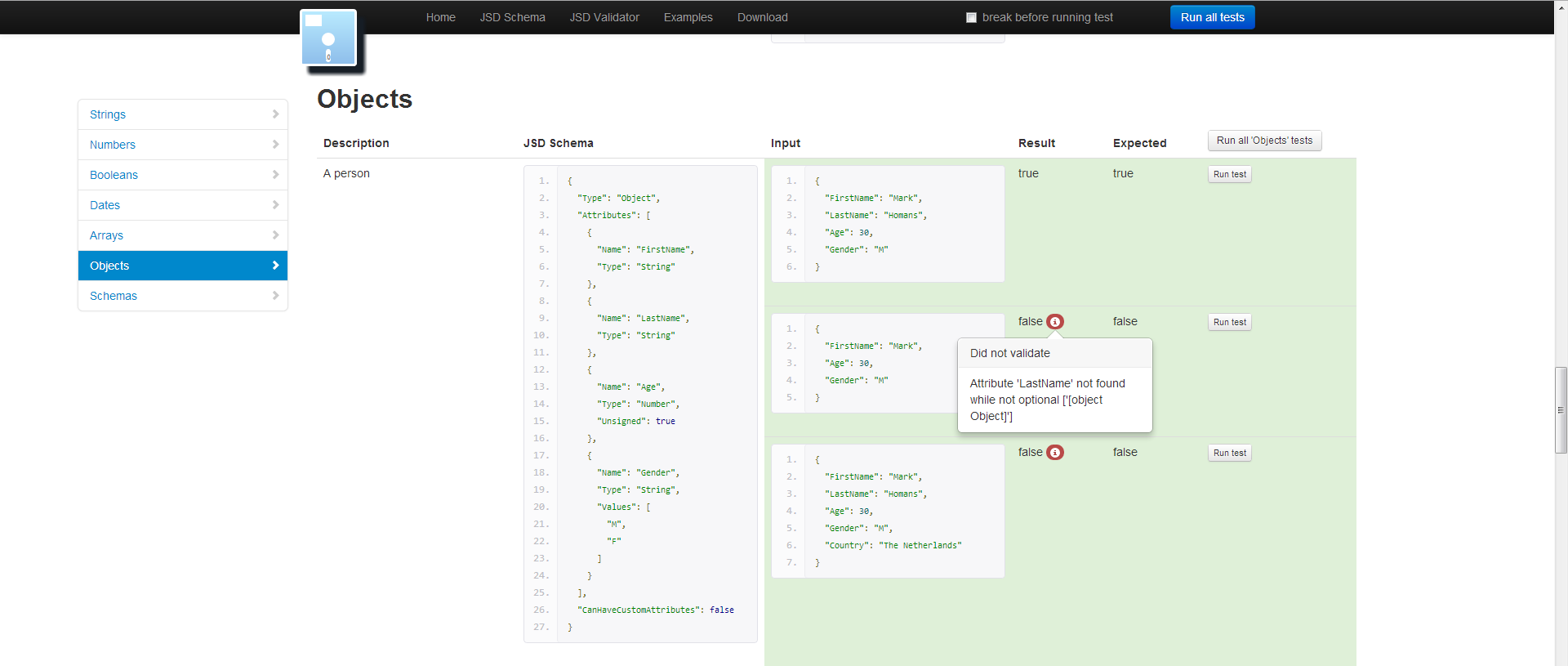Click the chevron arrow on Schemas item
Image resolution: width=1568 pixels, height=666 pixels.
click(x=275, y=296)
